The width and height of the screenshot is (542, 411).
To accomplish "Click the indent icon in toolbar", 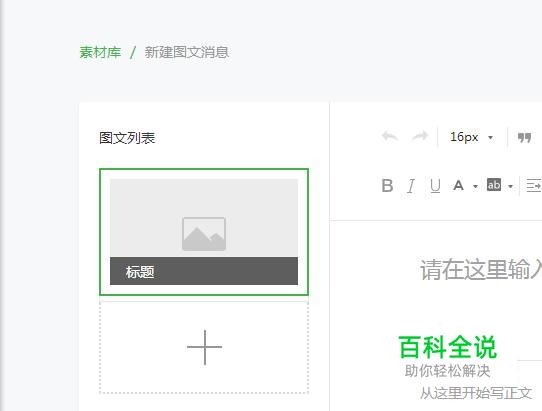I will click(x=534, y=186).
